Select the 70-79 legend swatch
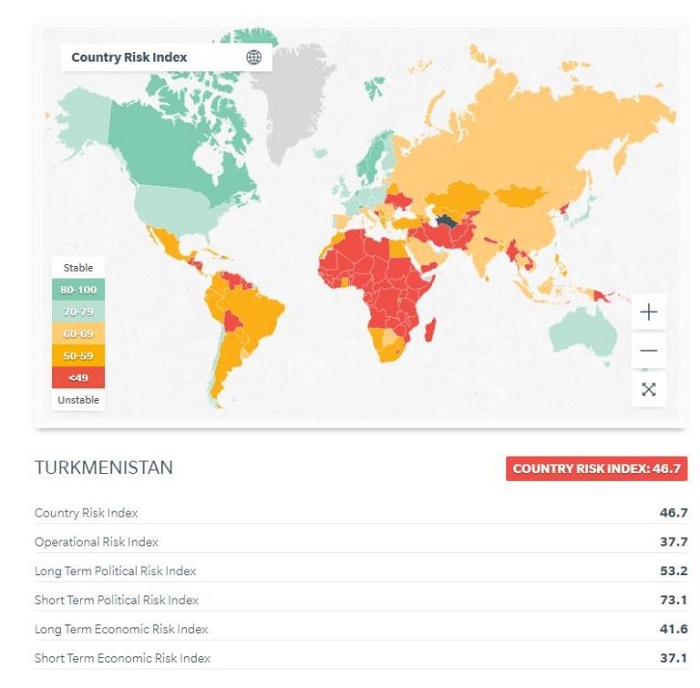Image resolution: width=700 pixels, height=688 pixels. (78, 312)
